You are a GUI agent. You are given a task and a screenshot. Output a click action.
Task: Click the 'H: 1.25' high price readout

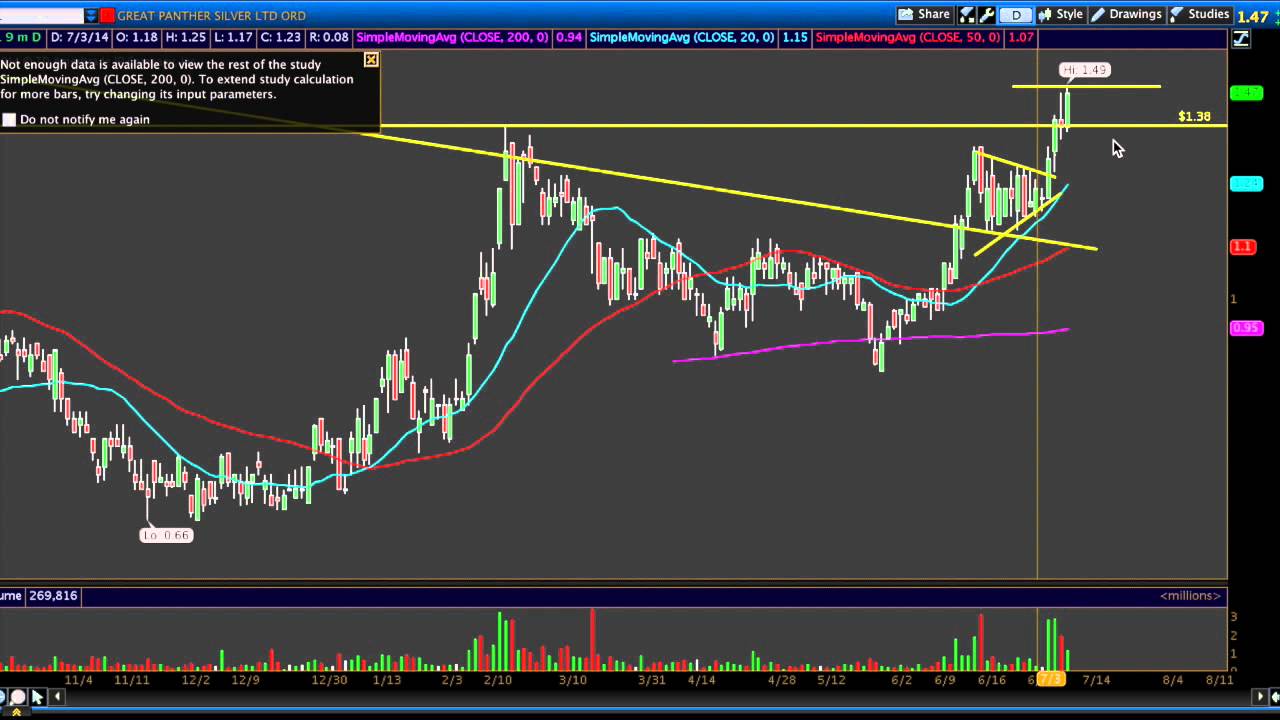186,37
